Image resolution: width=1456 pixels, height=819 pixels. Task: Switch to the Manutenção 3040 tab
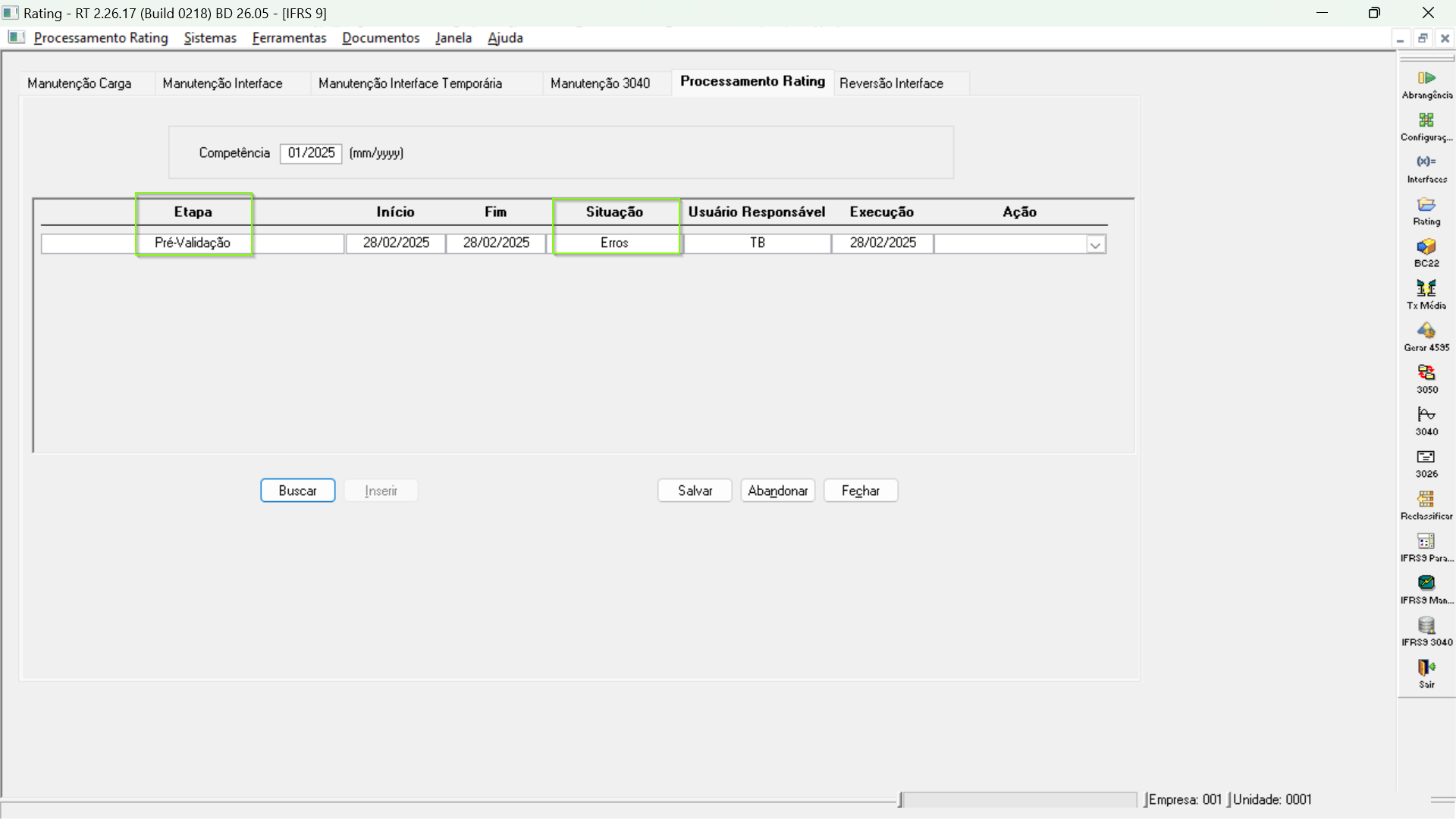(600, 83)
